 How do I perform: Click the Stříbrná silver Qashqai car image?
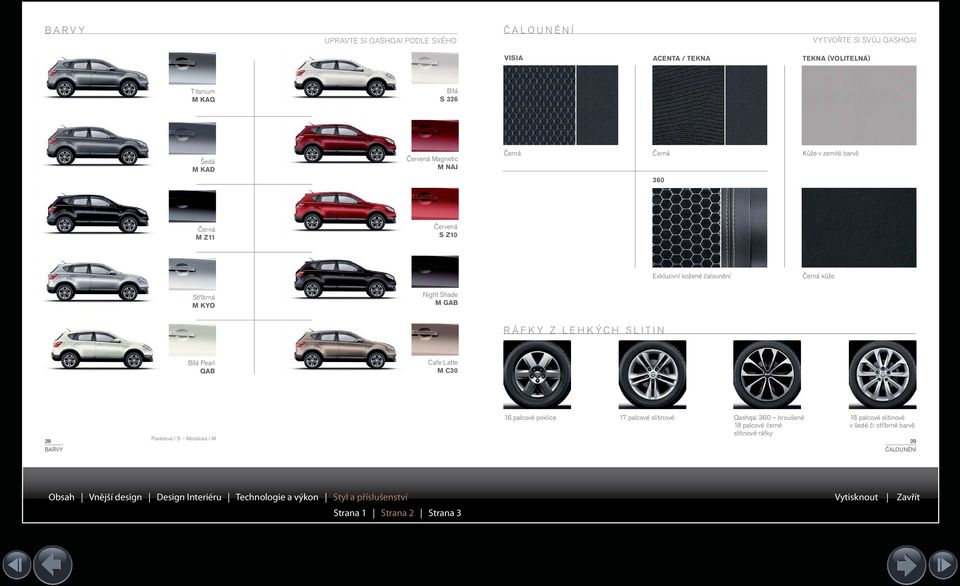[97, 282]
